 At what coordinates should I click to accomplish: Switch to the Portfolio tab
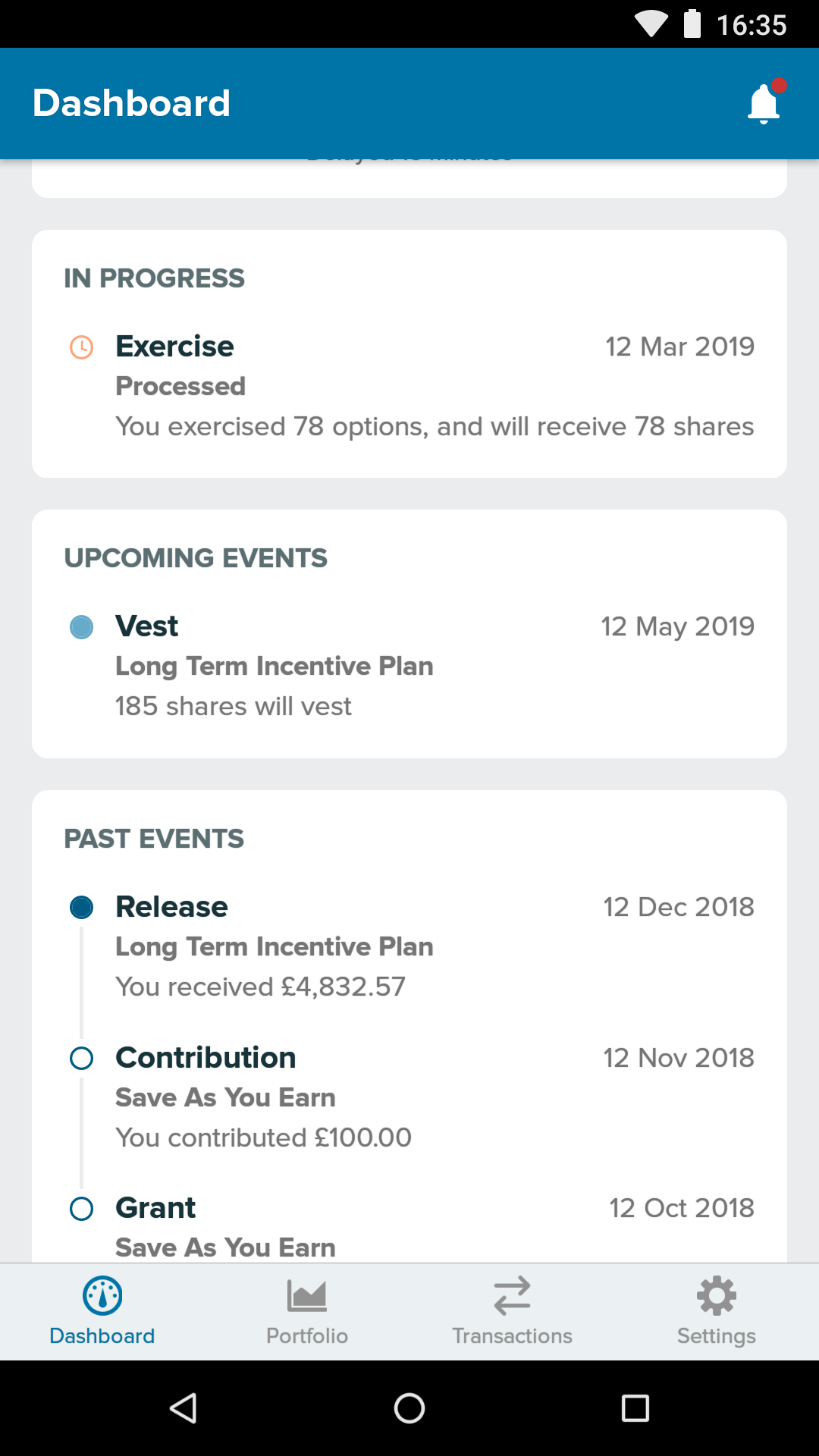pyautogui.click(x=307, y=1312)
